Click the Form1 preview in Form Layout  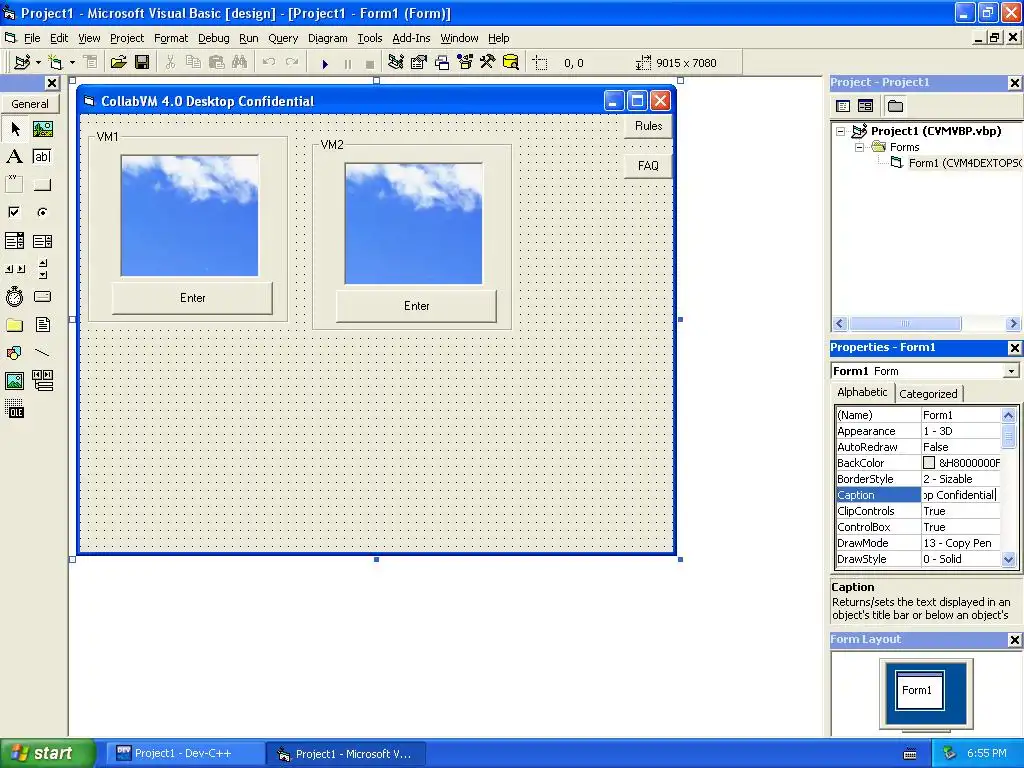click(919, 690)
